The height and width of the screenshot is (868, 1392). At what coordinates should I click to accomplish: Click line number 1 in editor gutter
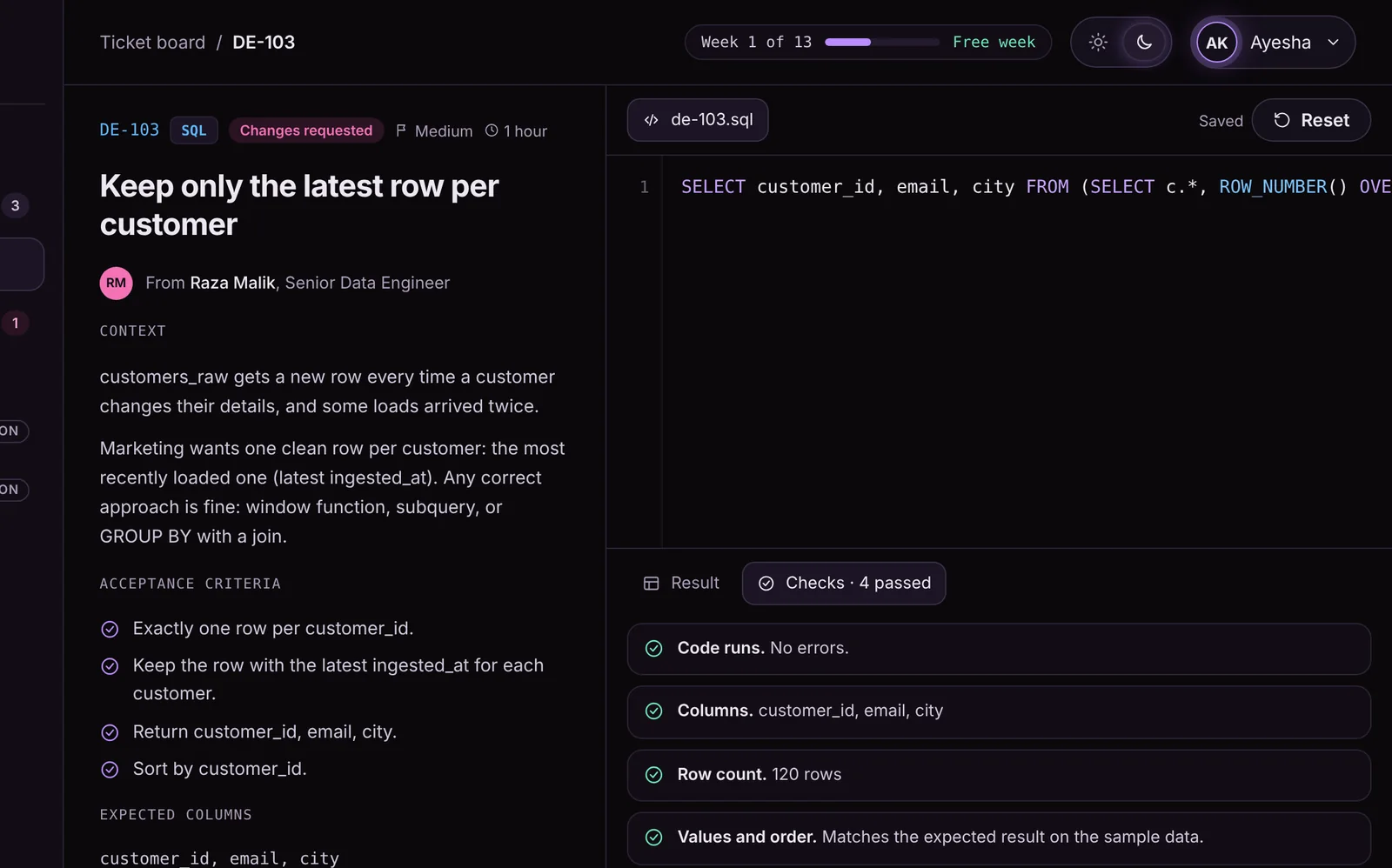coord(645,187)
